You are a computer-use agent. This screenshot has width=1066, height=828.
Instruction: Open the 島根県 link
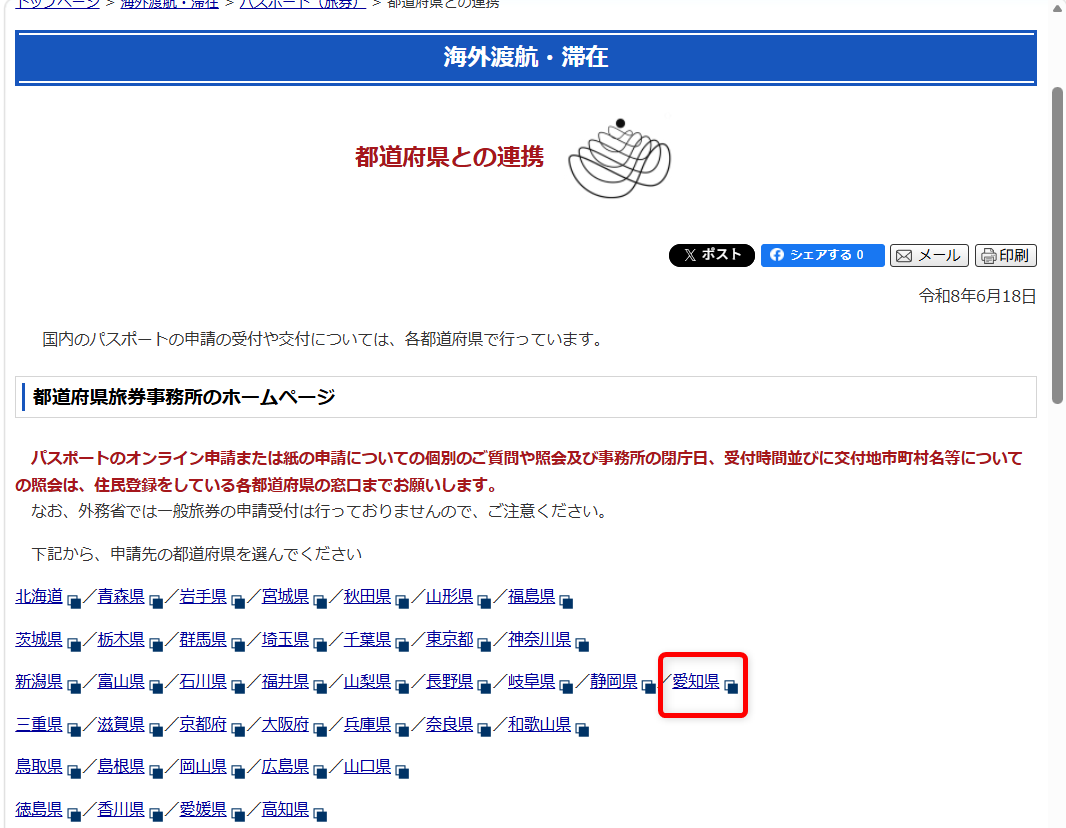tap(121, 766)
